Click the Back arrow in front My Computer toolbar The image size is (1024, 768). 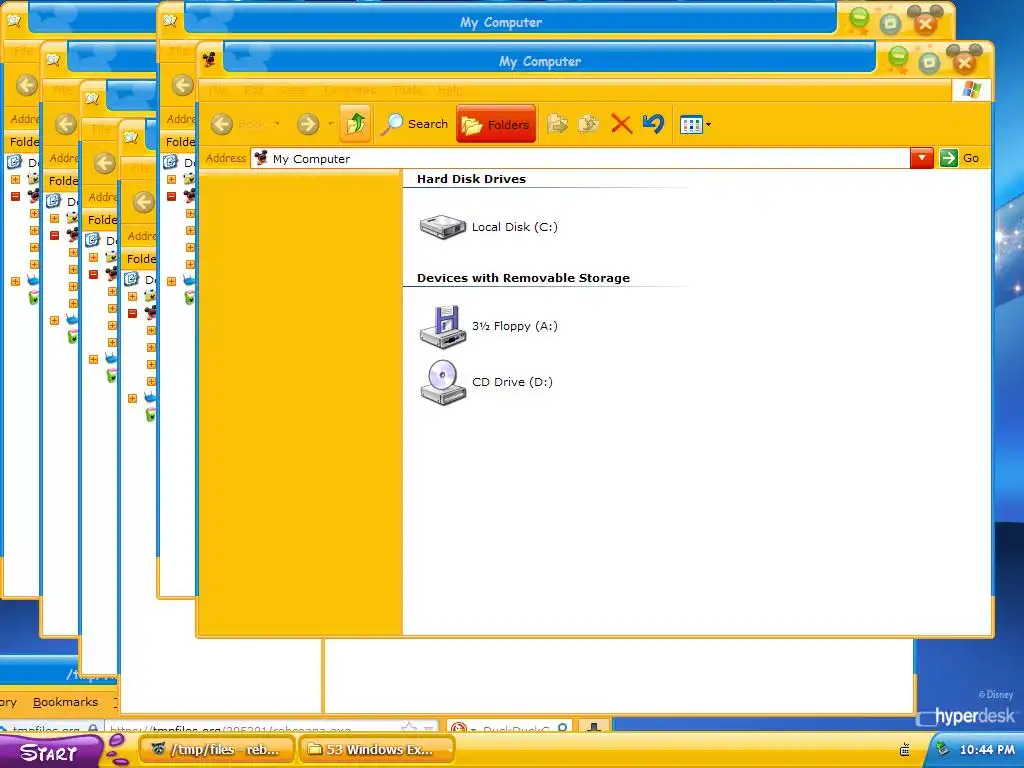[222, 123]
